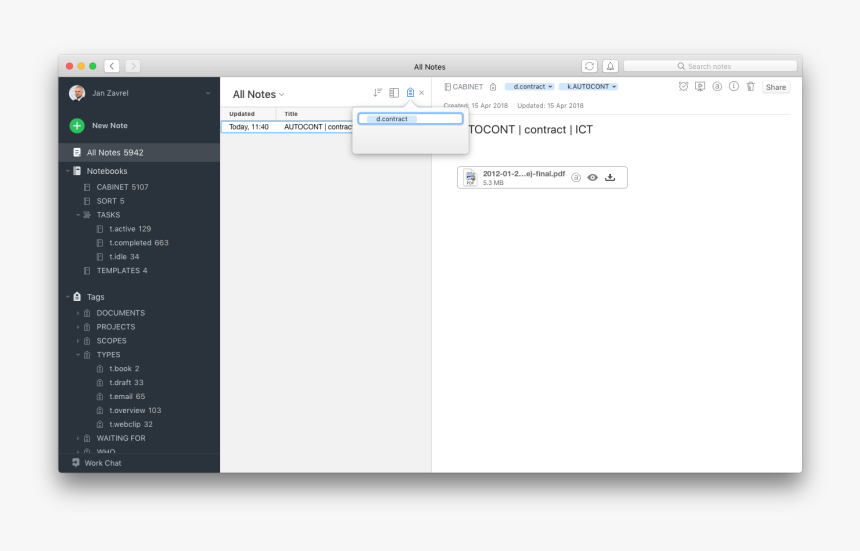Open the d.contract tag dropdown in the note header
Screen dimensions: 860x551
coord(550,87)
